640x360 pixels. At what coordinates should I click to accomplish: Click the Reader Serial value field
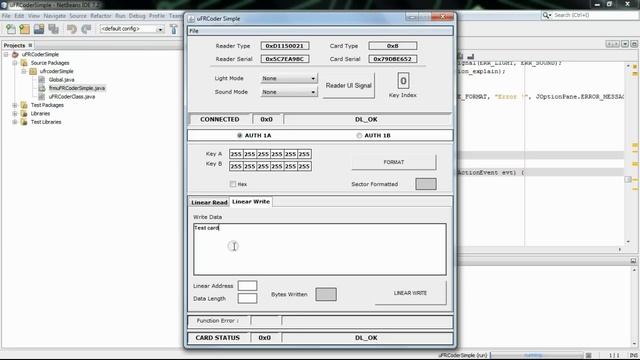[x=284, y=59]
